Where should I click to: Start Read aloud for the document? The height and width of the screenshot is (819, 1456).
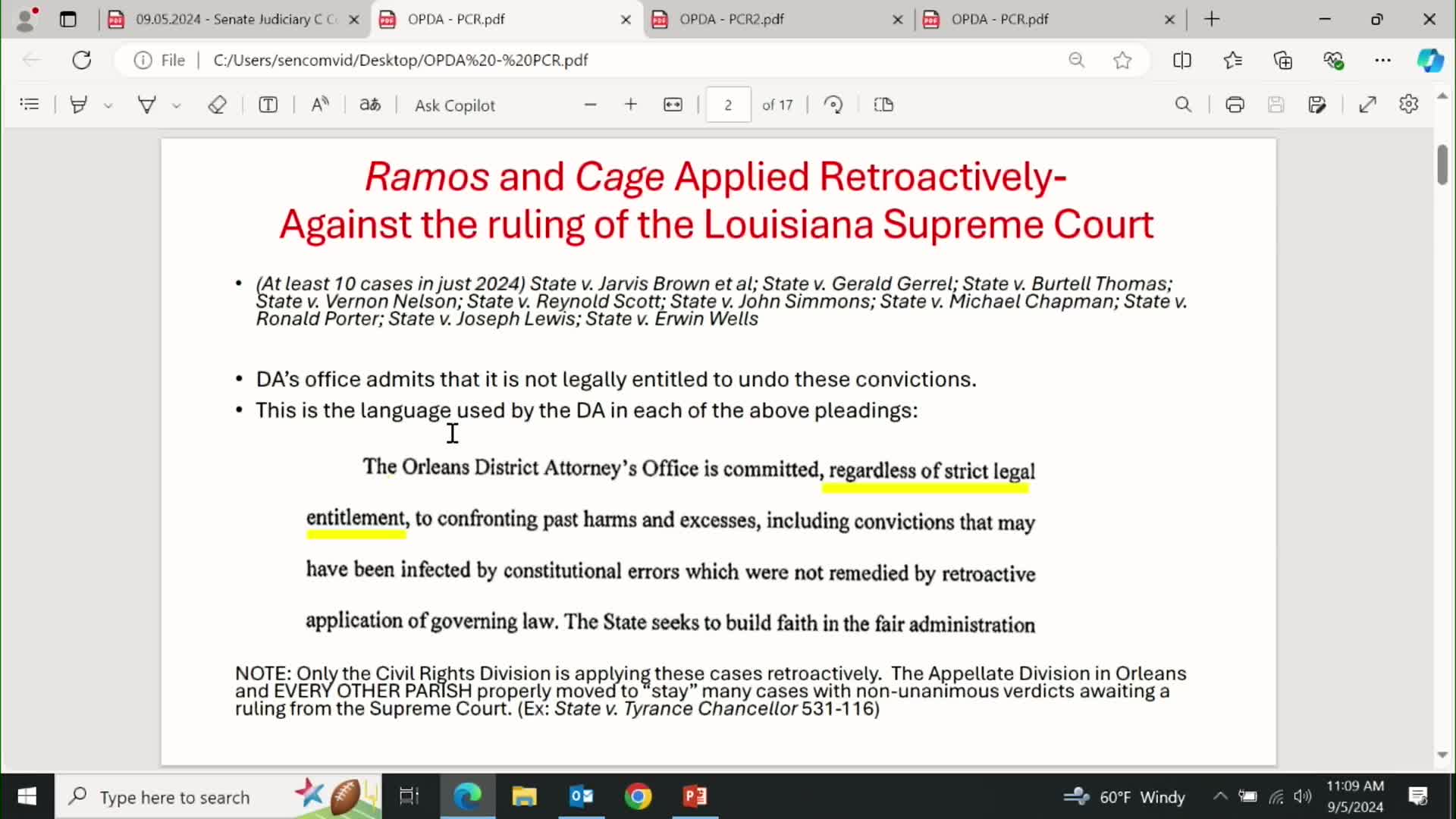(x=319, y=105)
